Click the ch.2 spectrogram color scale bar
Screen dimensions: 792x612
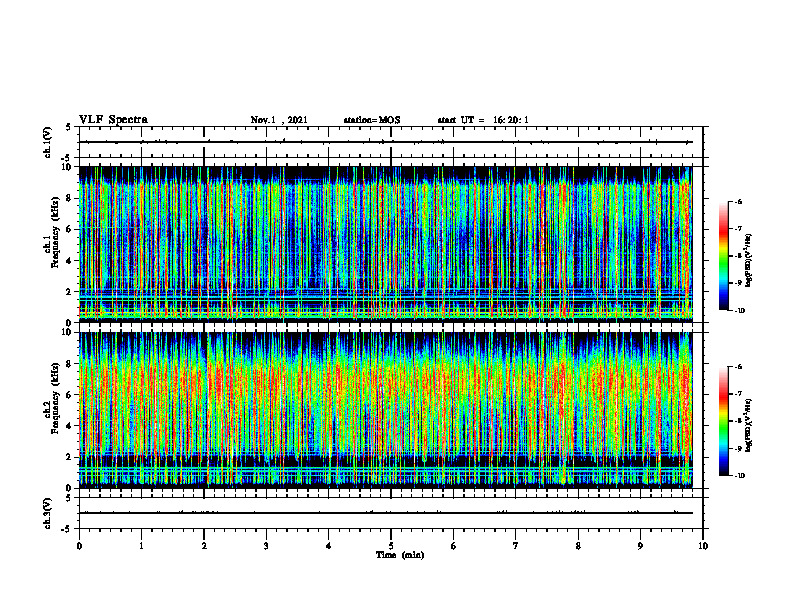[723, 421]
